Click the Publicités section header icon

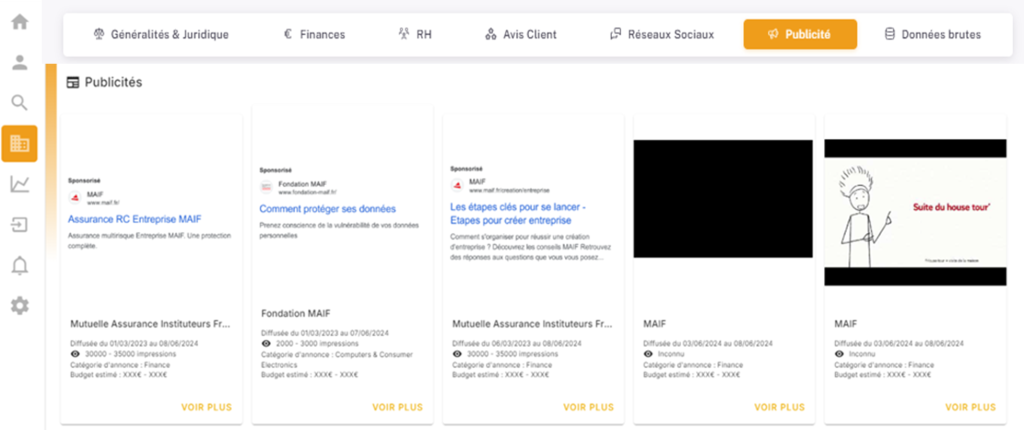click(73, 83)
